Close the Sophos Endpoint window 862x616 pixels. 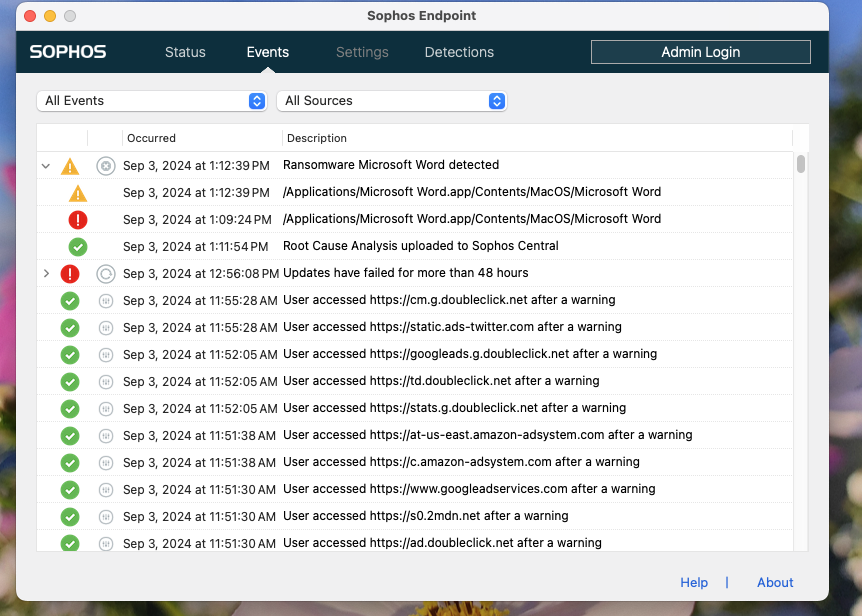pos(30,16)
